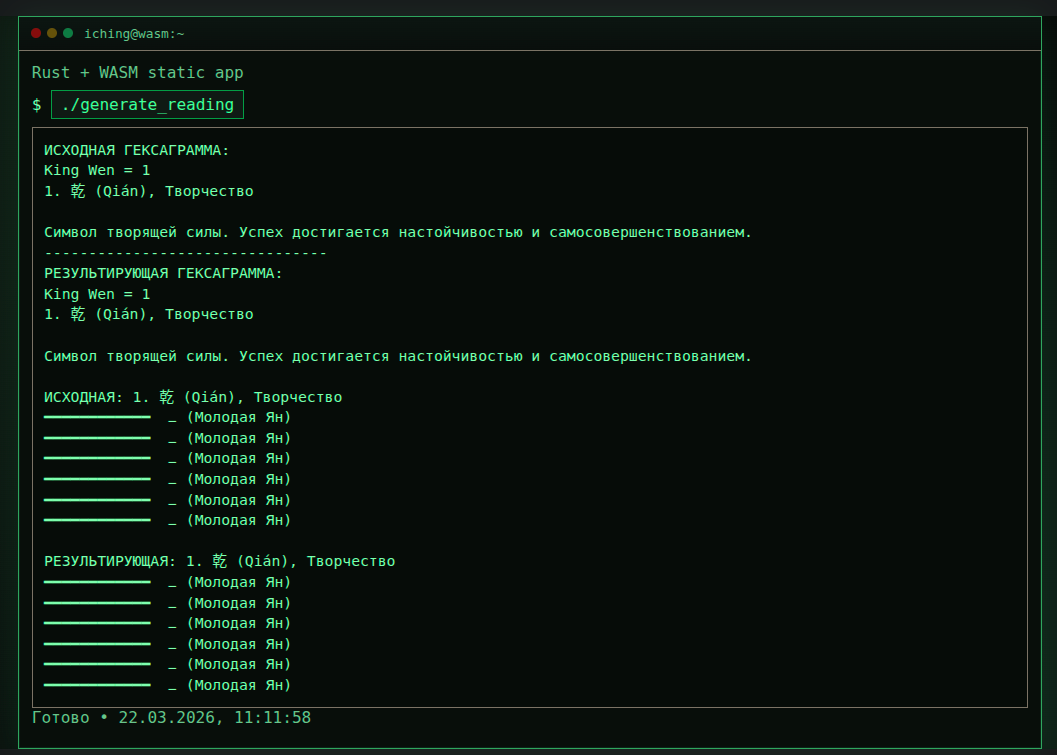Select the iching@wasm:~ title text

(x=134, y=34)
